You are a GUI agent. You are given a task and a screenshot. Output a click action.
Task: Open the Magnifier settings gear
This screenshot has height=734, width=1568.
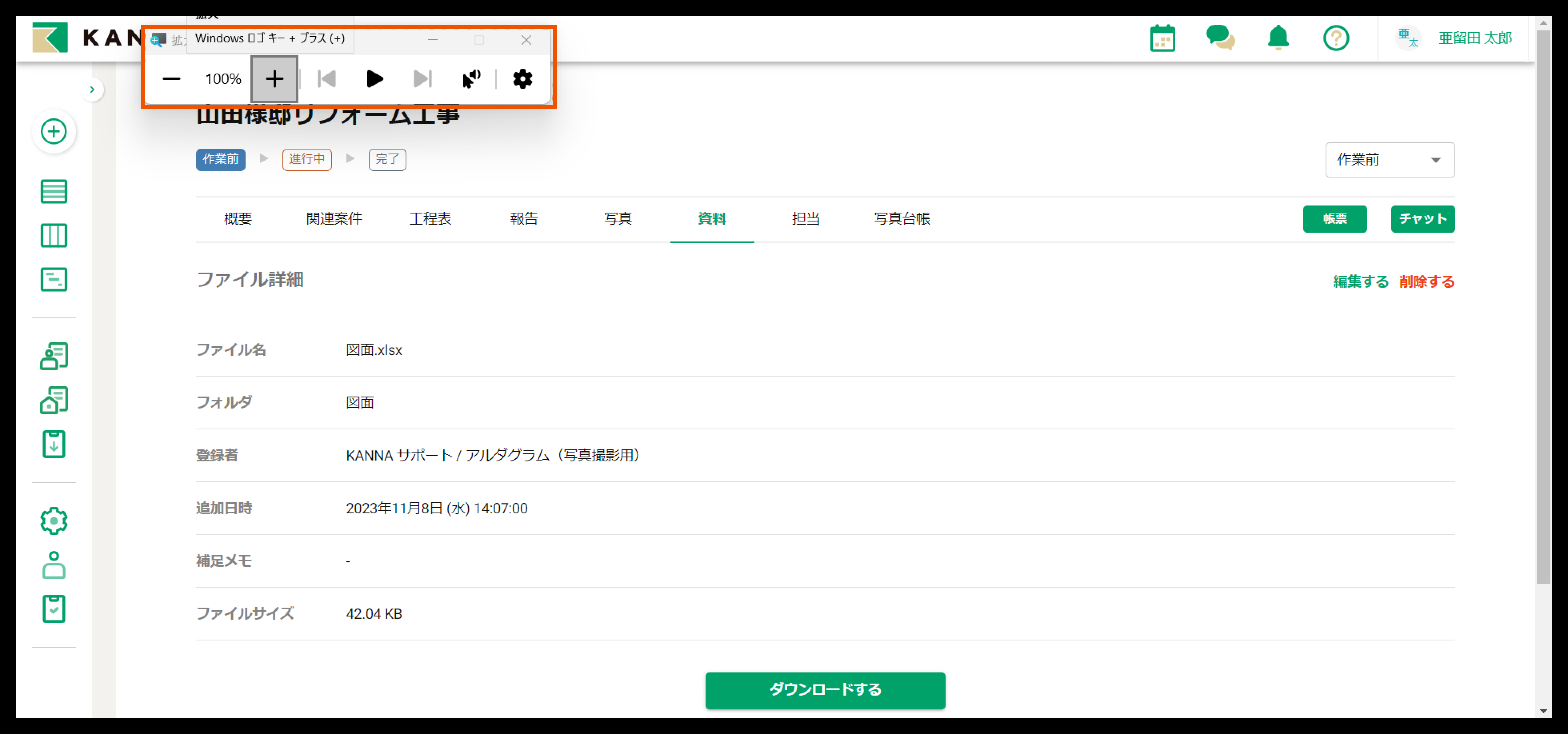522,78
